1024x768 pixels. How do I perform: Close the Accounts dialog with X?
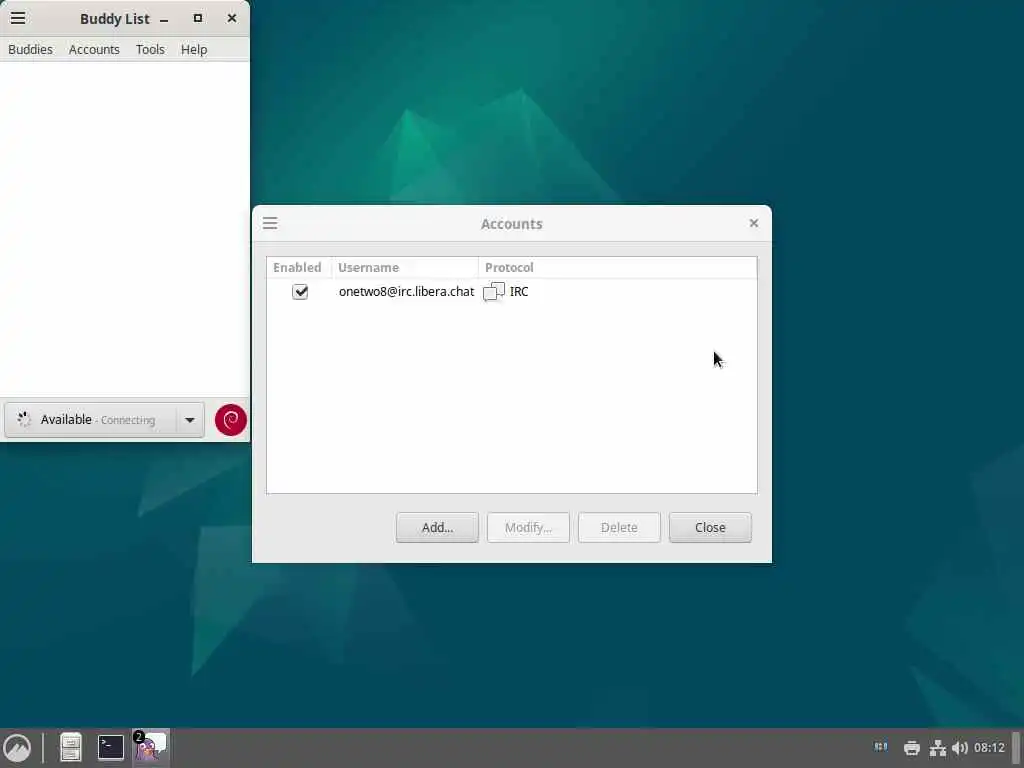[x=754, y=223]
